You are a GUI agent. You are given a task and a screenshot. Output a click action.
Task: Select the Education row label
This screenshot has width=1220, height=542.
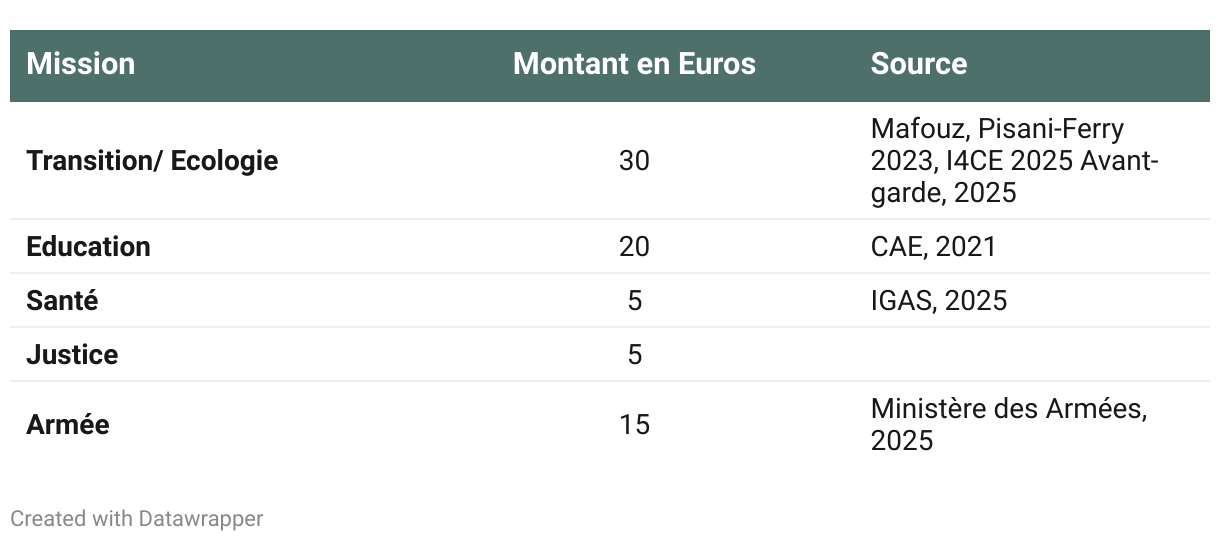tap(88, 246)
